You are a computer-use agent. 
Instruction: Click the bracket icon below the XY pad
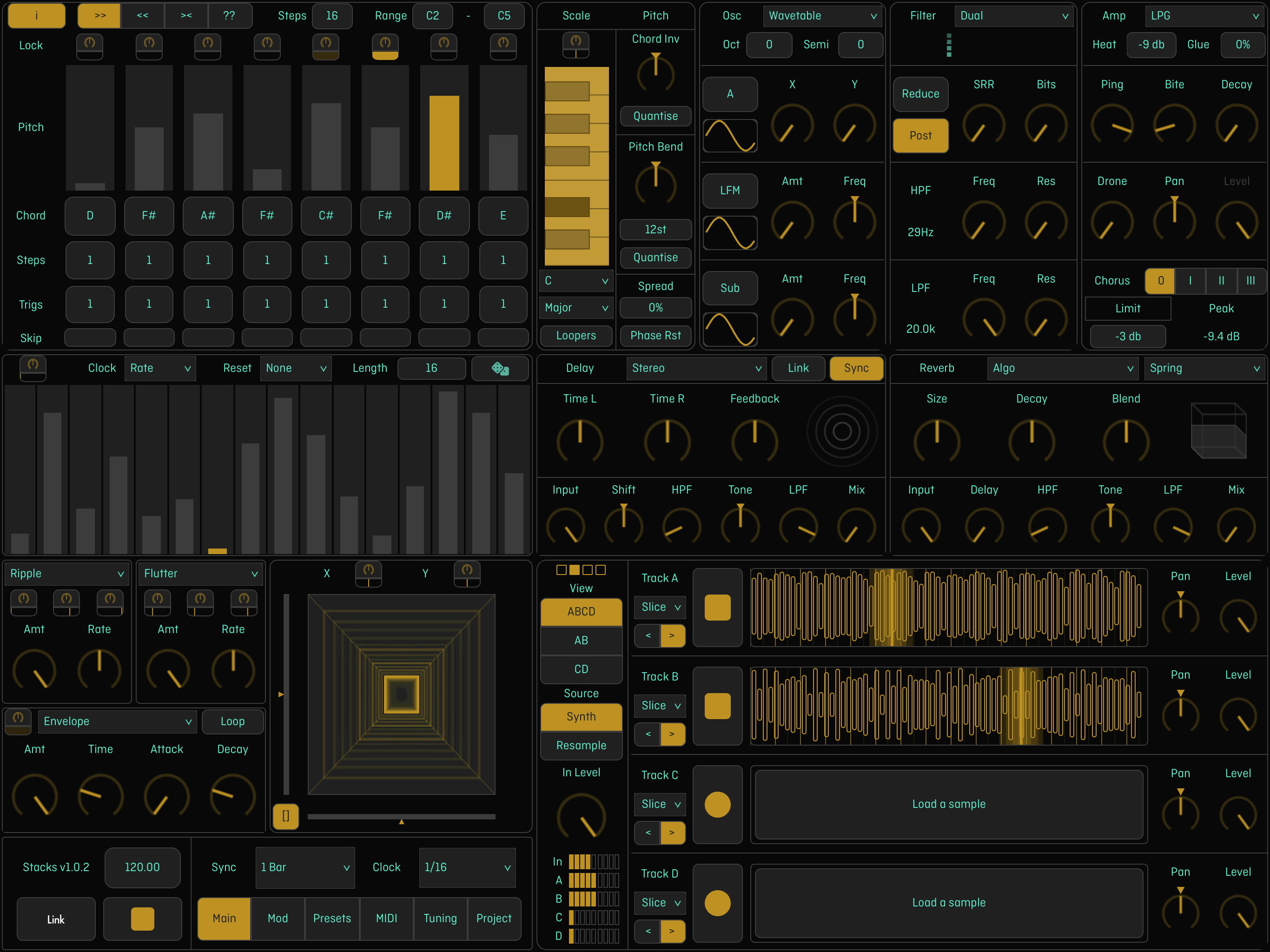tap(285, 816)
